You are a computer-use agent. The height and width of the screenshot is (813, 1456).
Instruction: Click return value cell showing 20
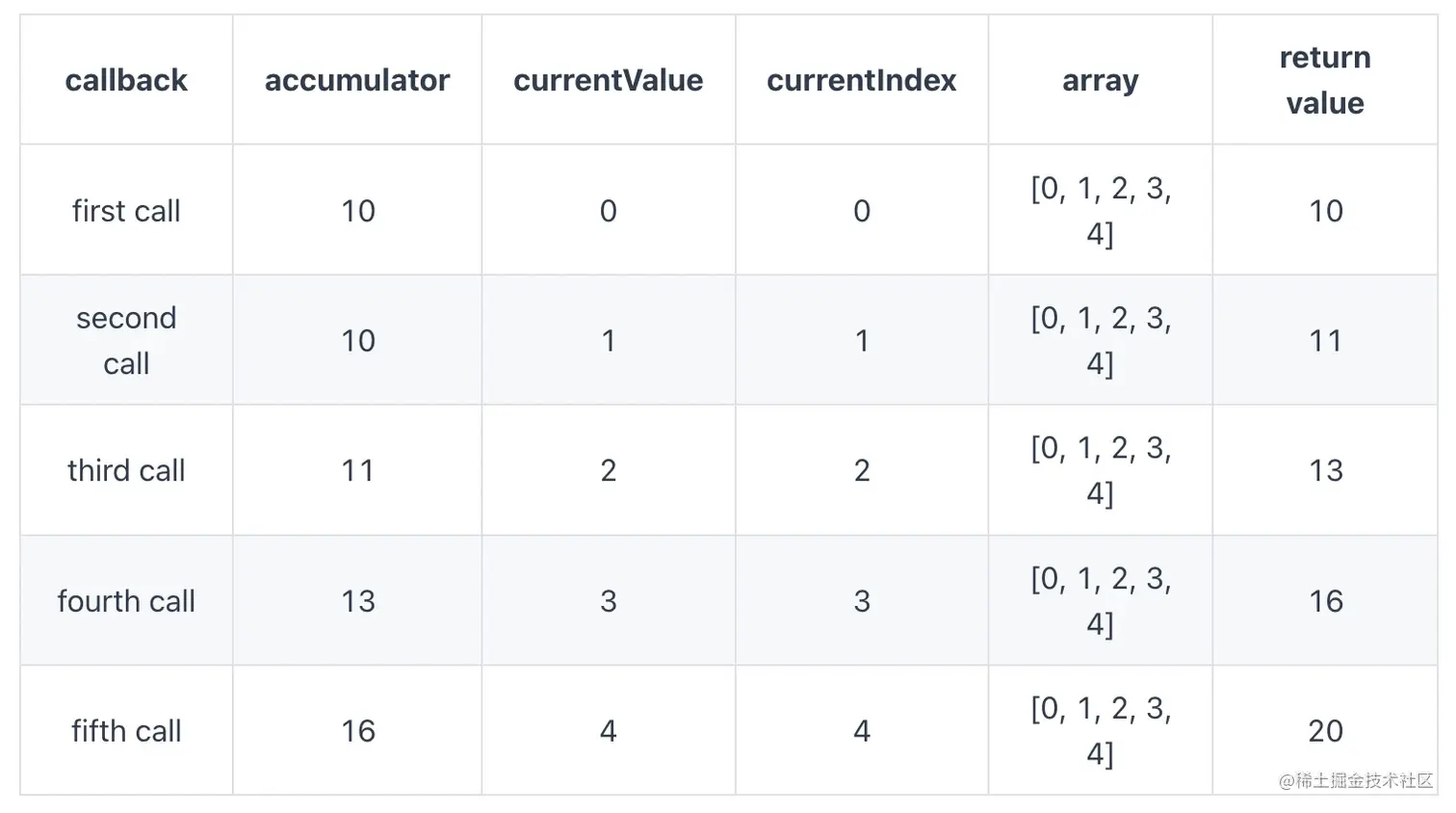(x=1325, y=730)
